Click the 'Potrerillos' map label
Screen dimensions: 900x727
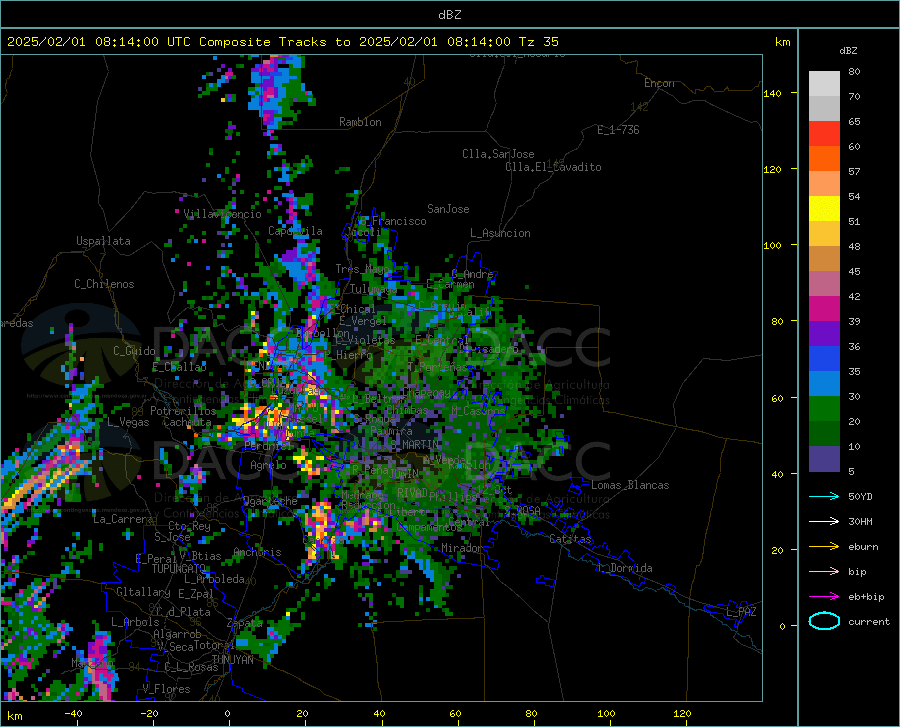pyautogui.click(x=183, y=411)
